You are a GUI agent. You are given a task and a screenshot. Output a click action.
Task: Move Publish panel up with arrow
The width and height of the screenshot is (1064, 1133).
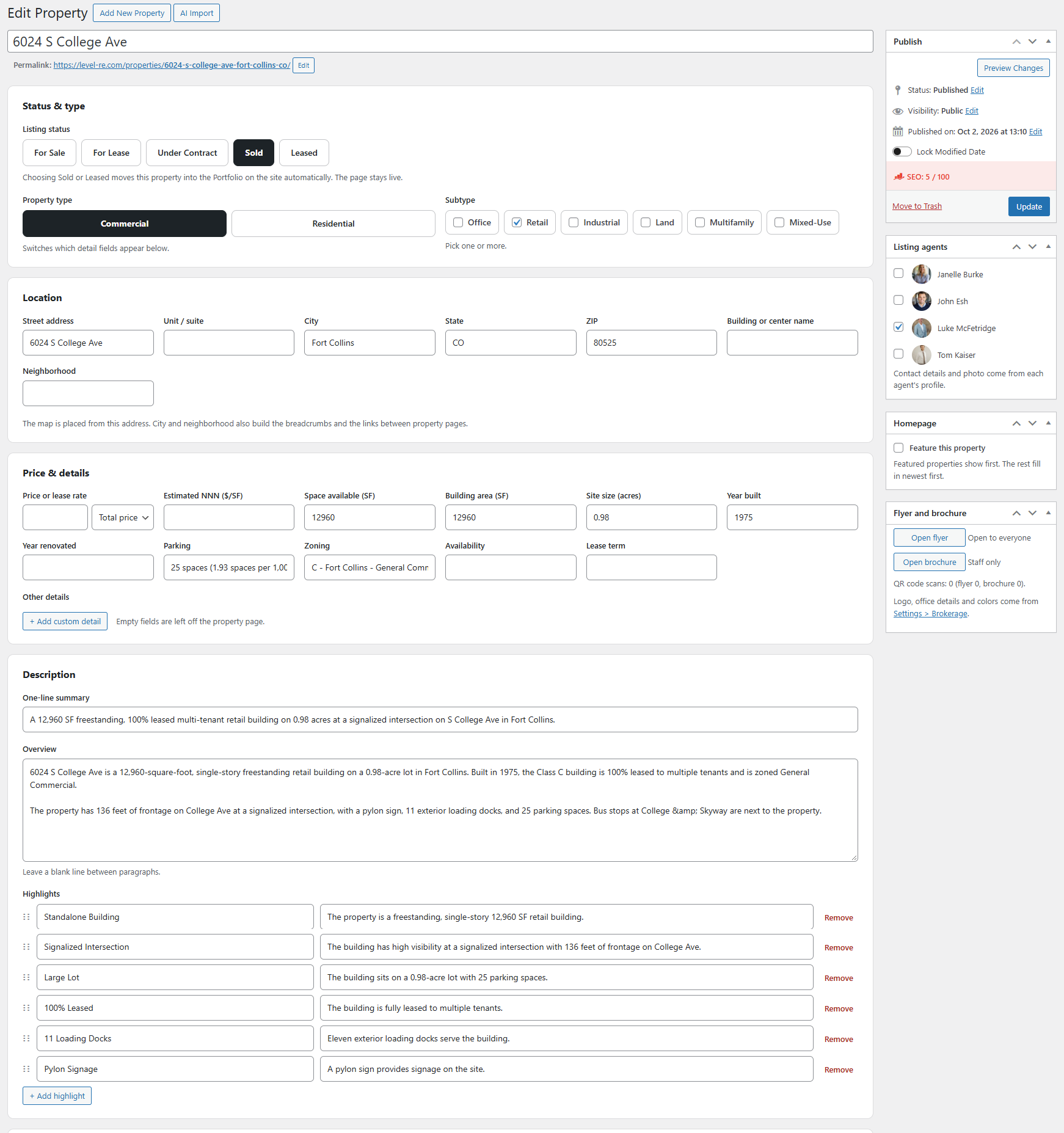[1016, 42]
